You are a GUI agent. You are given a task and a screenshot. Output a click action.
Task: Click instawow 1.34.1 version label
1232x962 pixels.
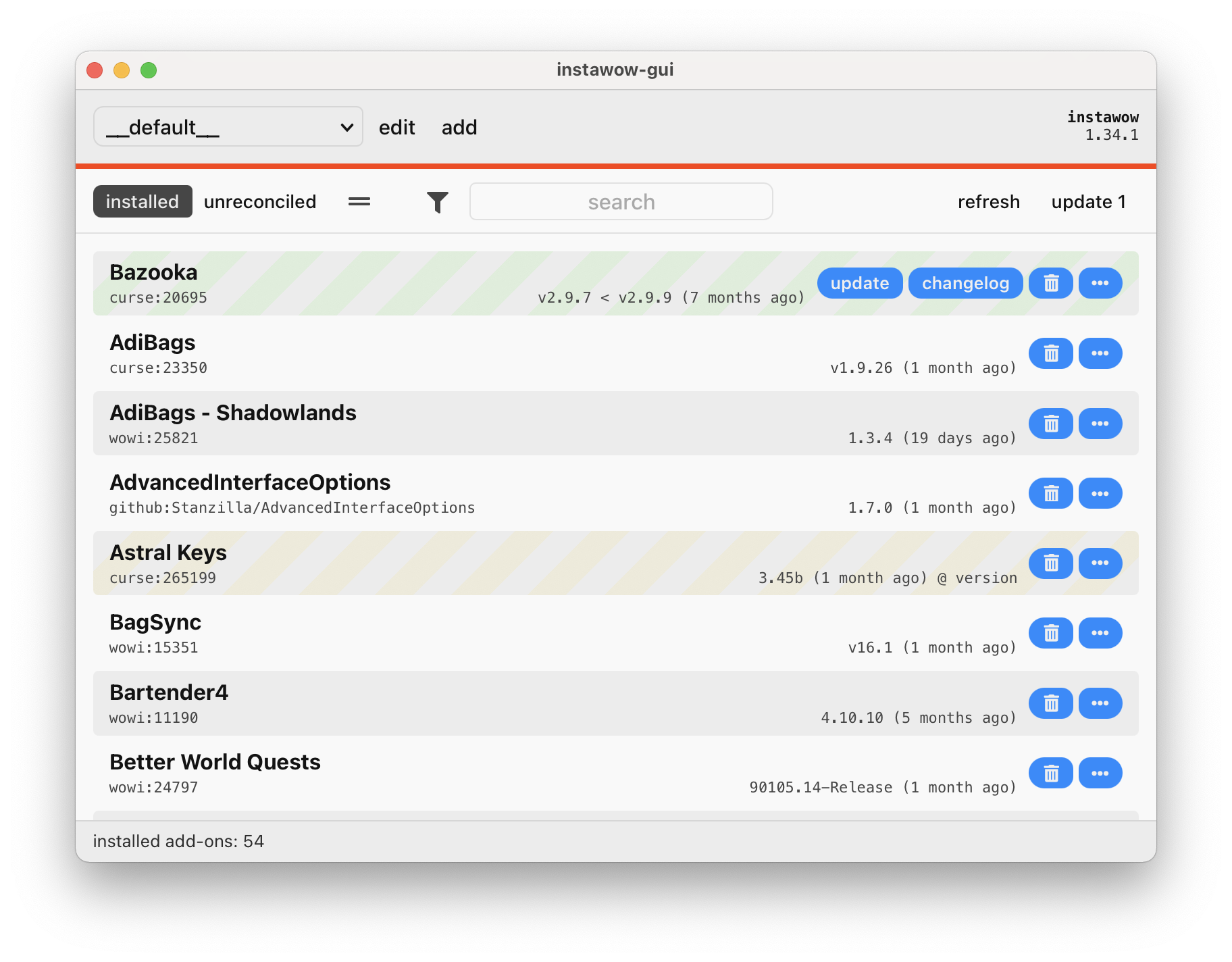pyautogui.click(x=1103, y=126)
